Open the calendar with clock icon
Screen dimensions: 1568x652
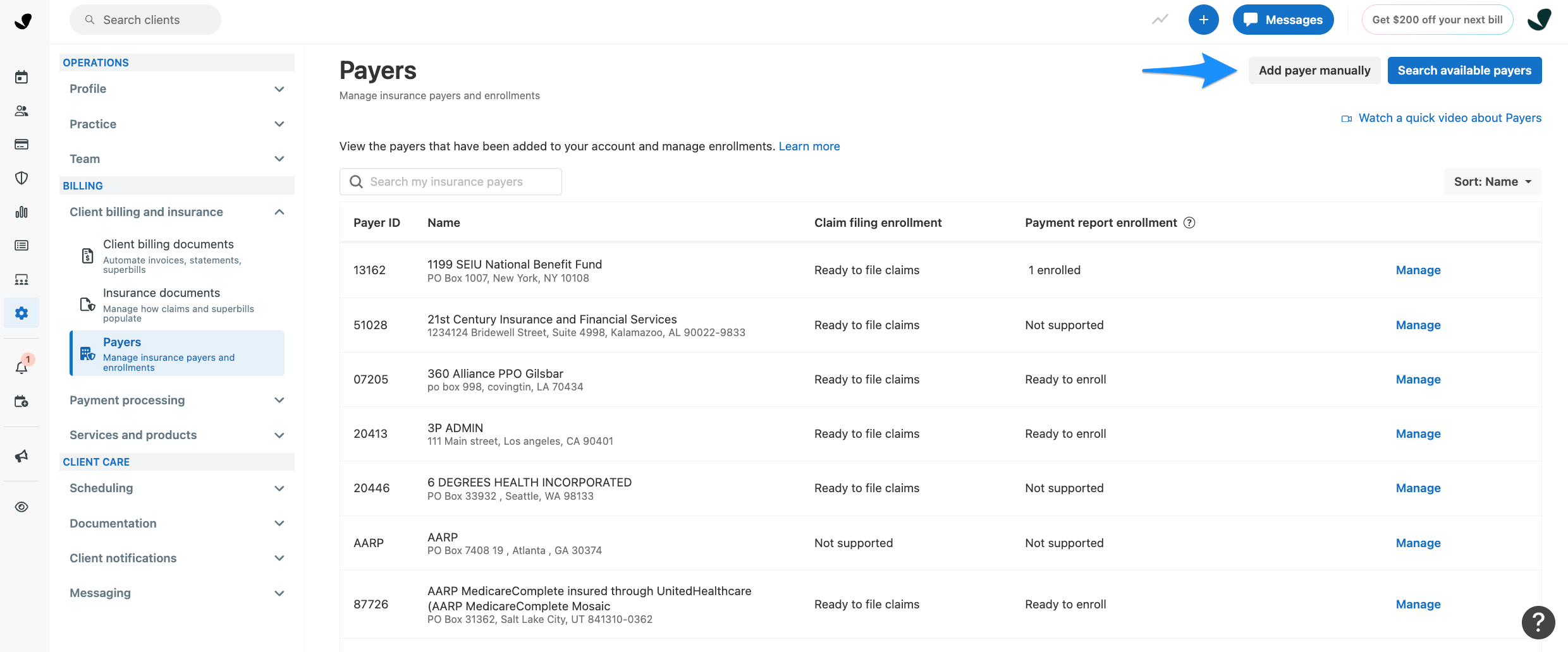click(x=21, y=401)
